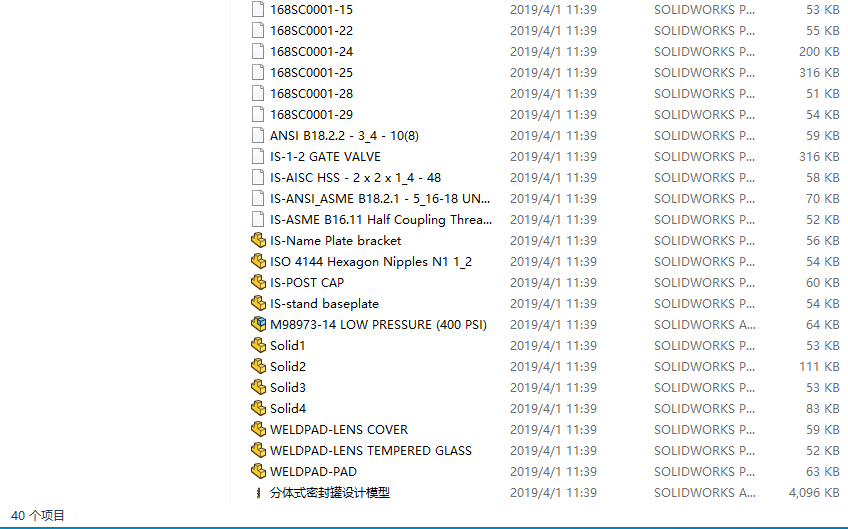Click the 83 KB size of Solid4
Viewport: 848px width, 529px height.
click(x=823, y=408)
